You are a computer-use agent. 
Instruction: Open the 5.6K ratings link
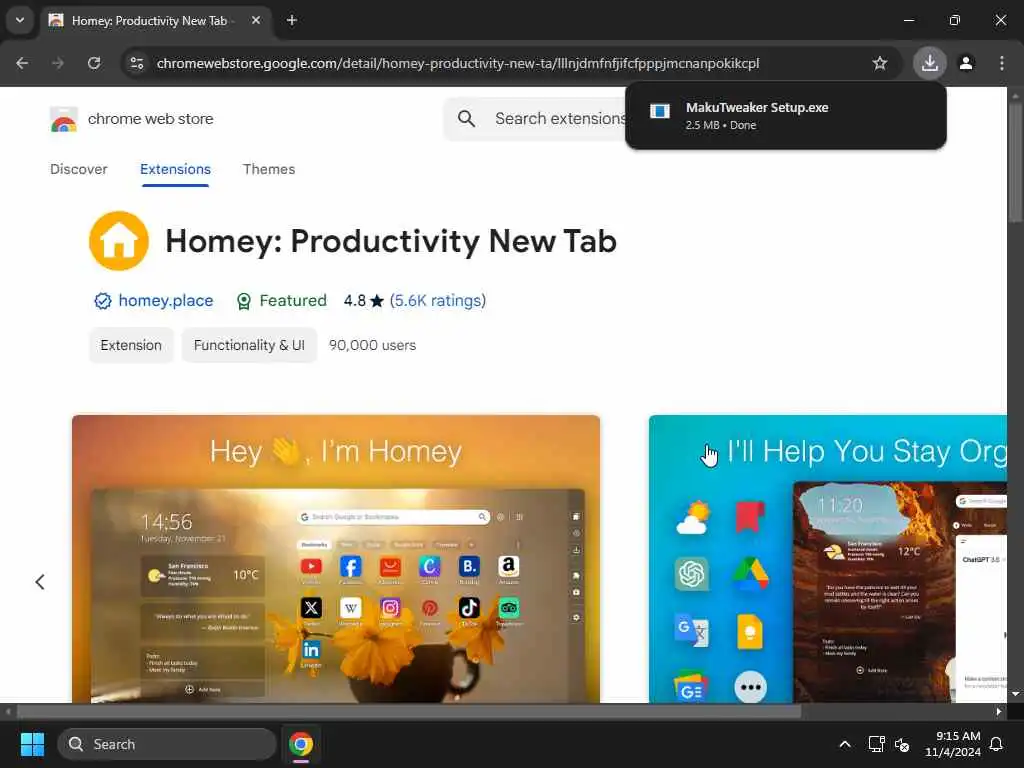[438, 300]
